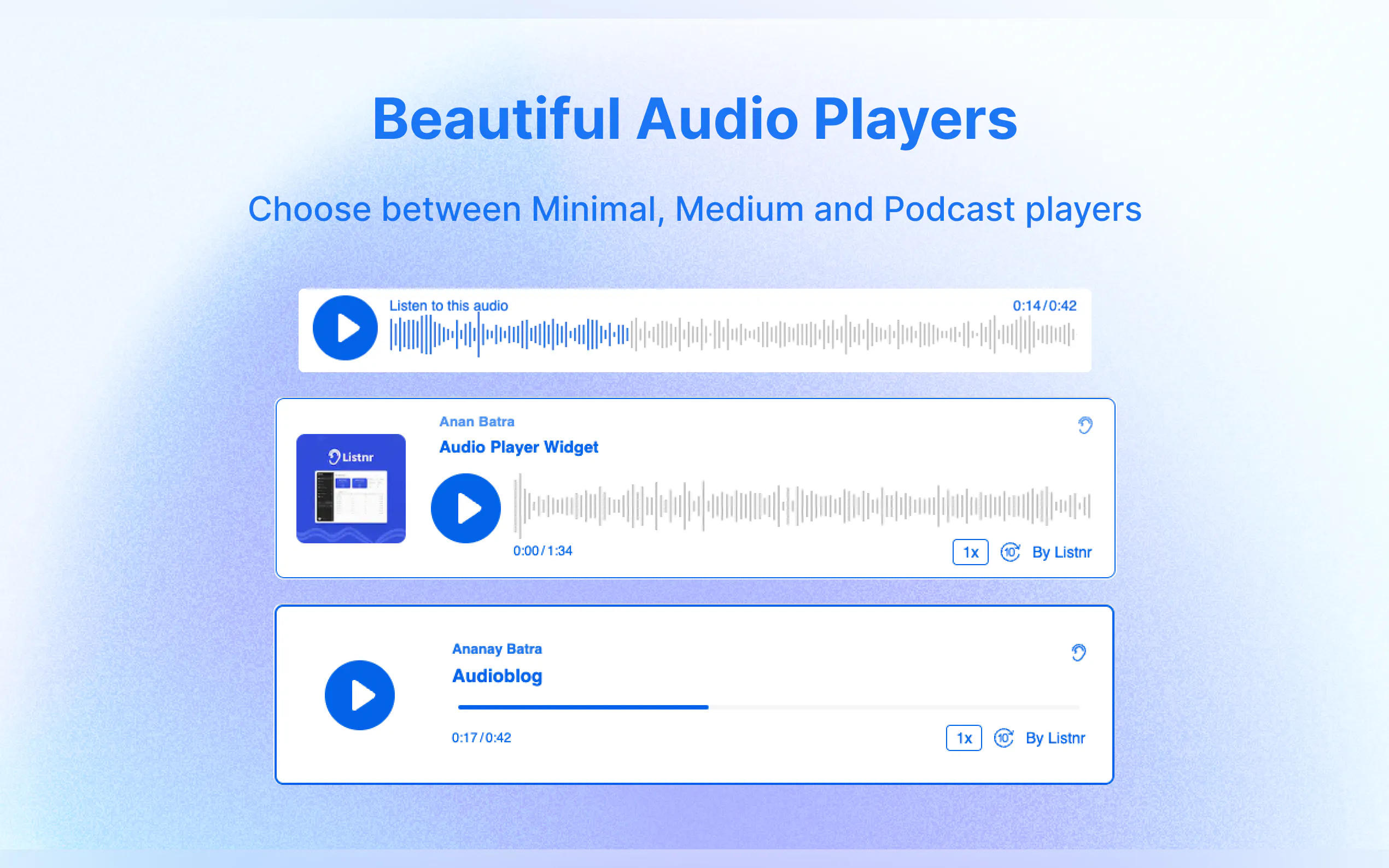Click the gray waveform in minimal player
This screenshot has width=1389, height=868.
[x=850, y=334]
